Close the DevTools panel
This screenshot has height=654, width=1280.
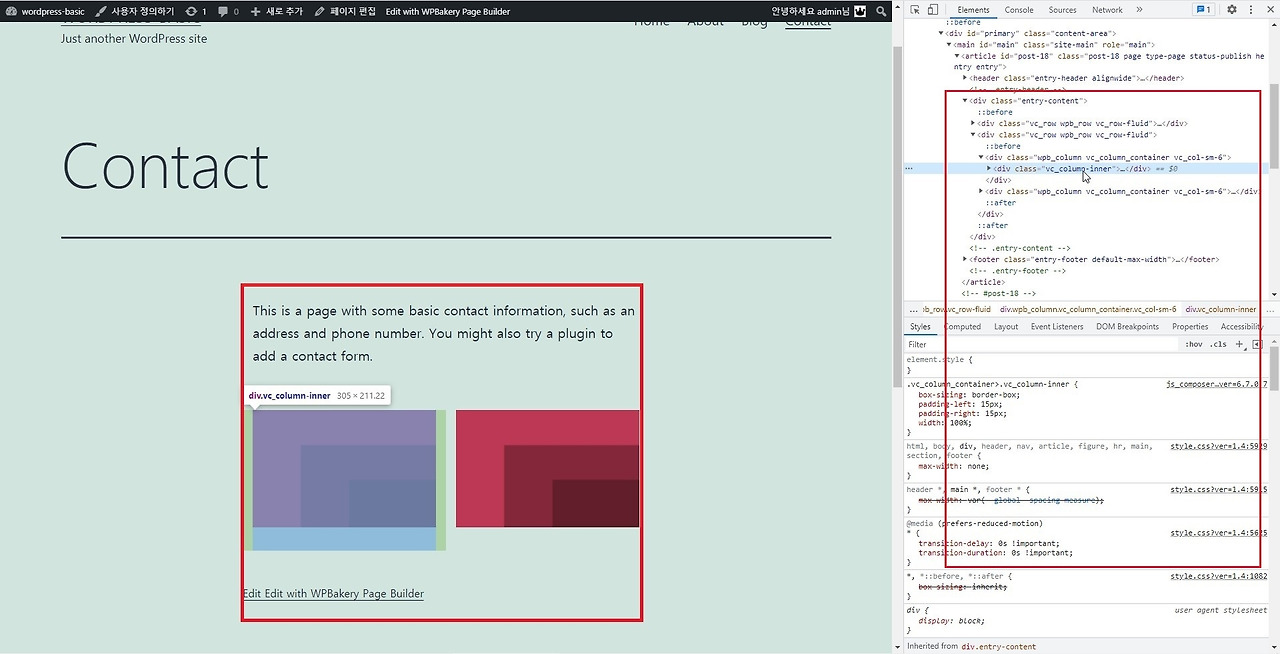[x=1269, y=10]
